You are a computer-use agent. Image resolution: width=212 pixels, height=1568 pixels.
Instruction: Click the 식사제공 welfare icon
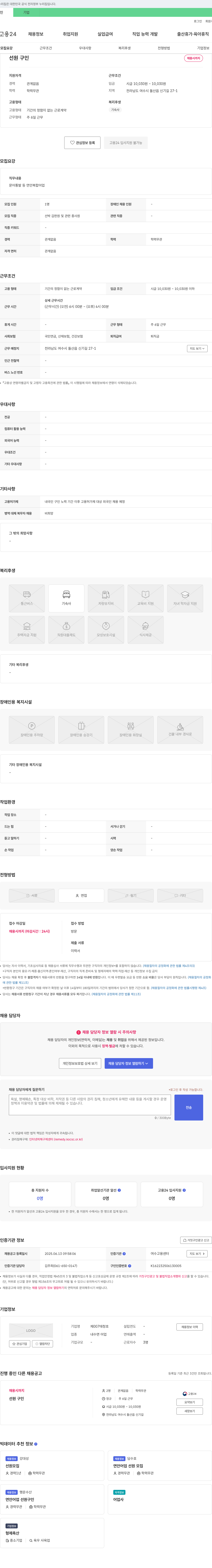145,630
